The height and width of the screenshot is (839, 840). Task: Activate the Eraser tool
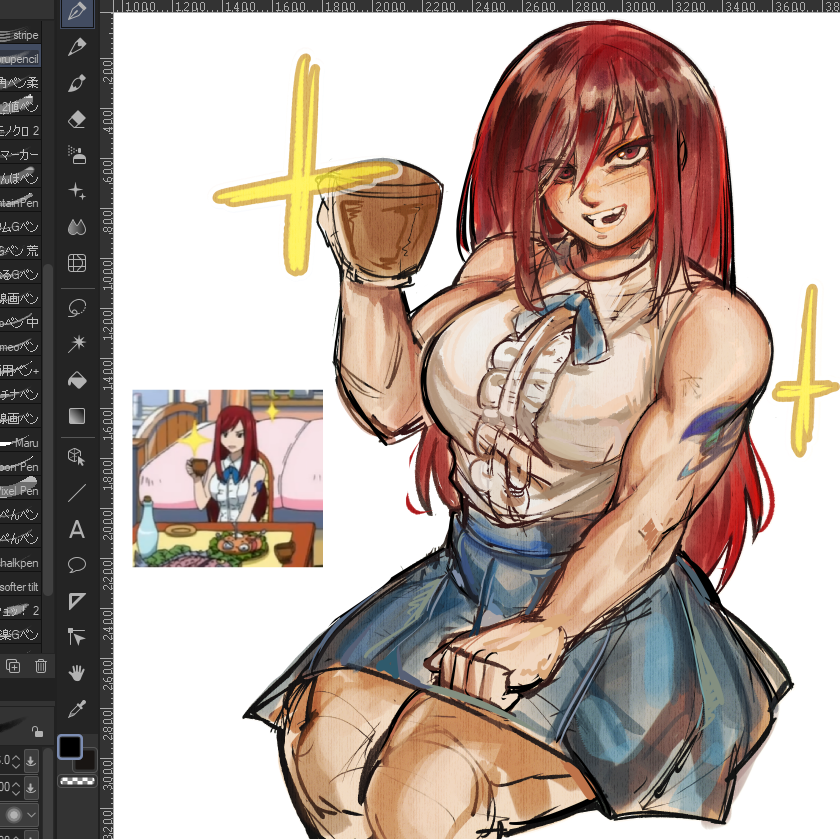pos(77,119)
